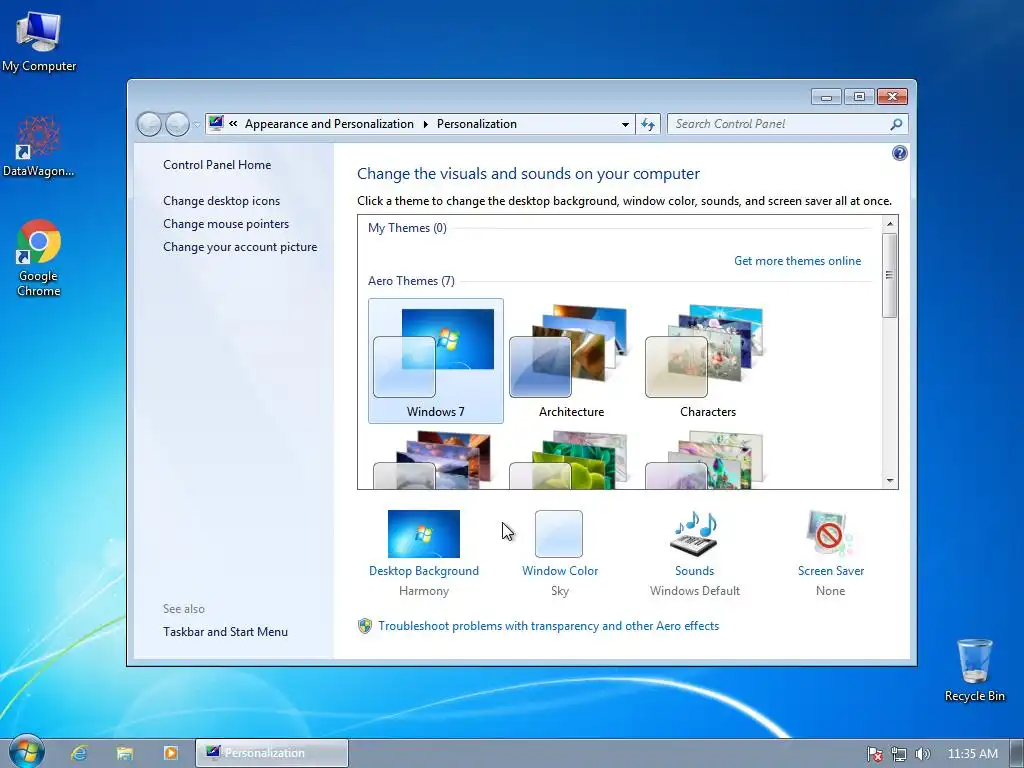
Task: Select the Windows 7 theme
Action: 436,361
